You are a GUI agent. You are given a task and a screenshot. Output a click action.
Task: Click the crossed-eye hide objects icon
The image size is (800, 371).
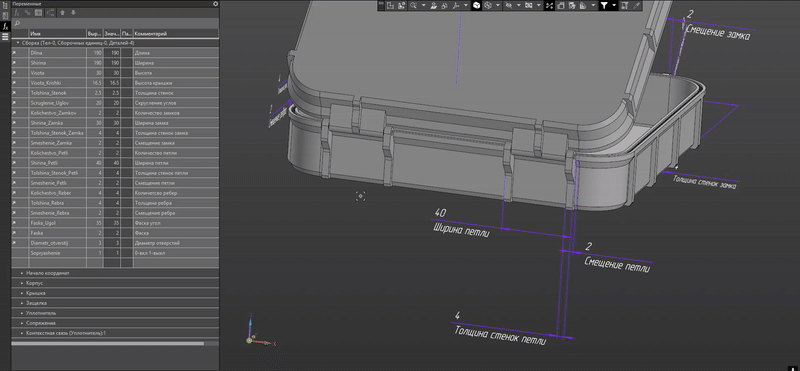[x=509, y=6]
